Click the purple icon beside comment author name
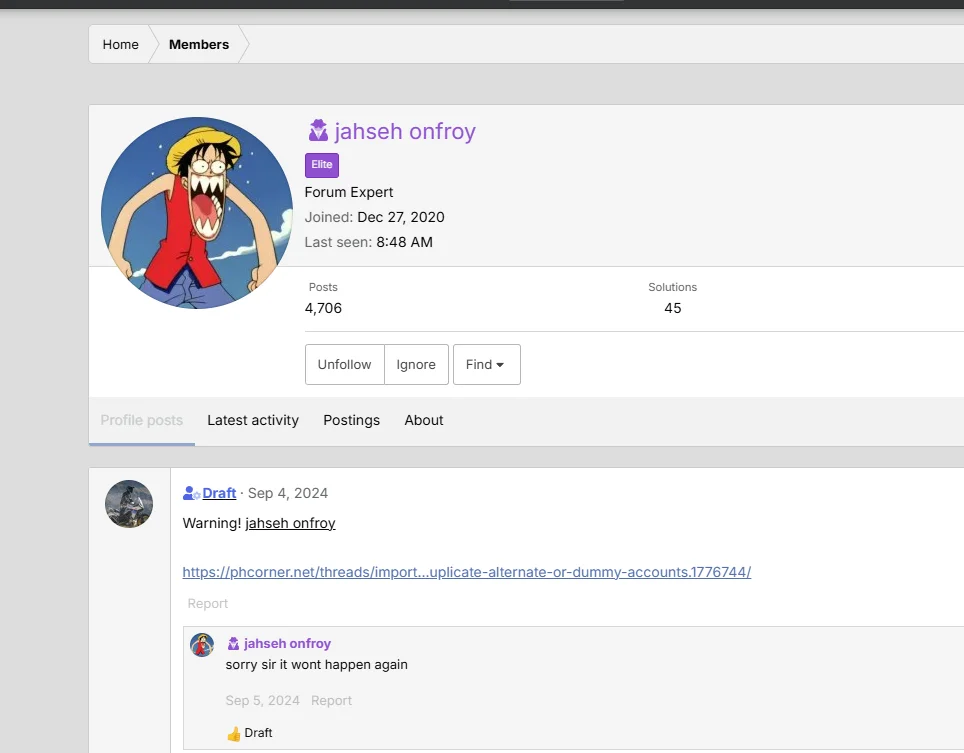This screenshot has height=753, width=964. [234, 644]
